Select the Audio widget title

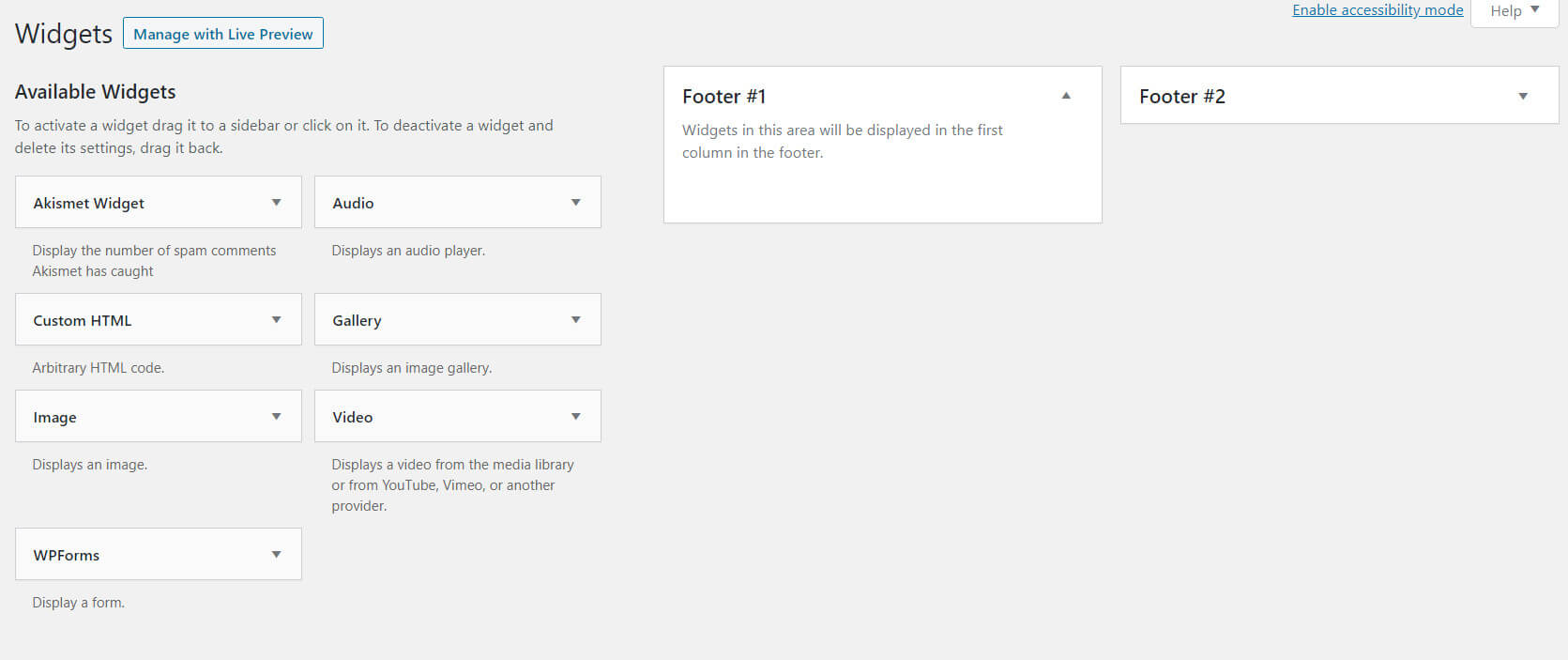pyautogui.click(x=353, y=203)
